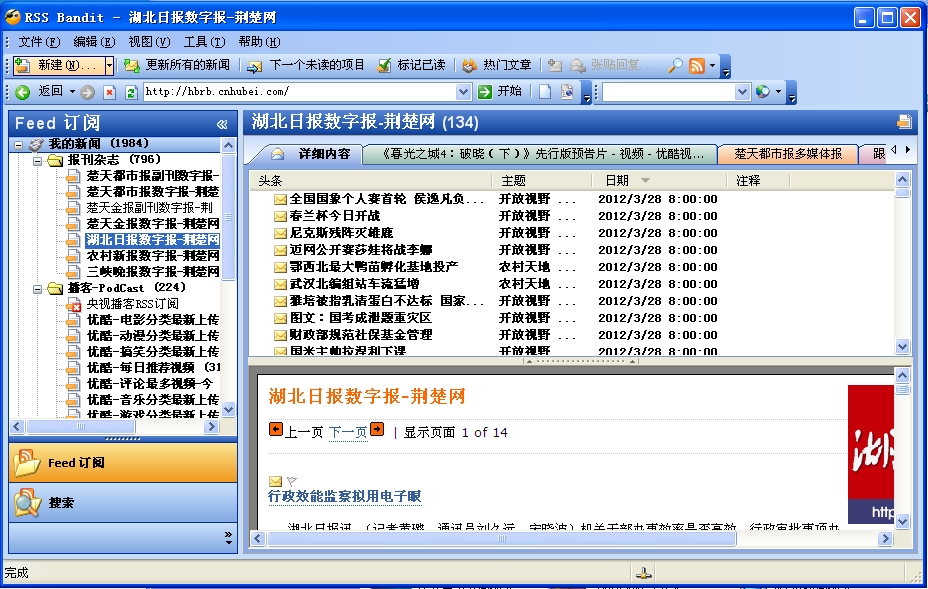This screenshot has height=589, width=928.
Task: Go to 下一个未读的项目
Action: 306,65
